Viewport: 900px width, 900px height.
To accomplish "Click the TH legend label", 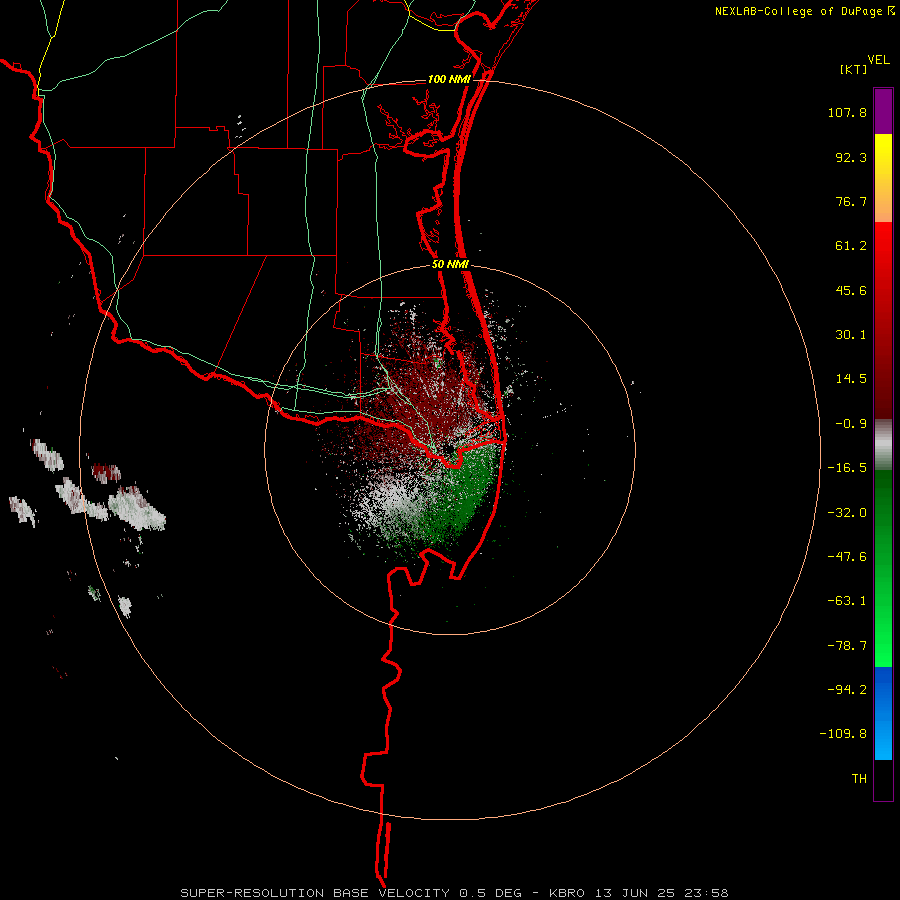I will click(x=859, y=779).
